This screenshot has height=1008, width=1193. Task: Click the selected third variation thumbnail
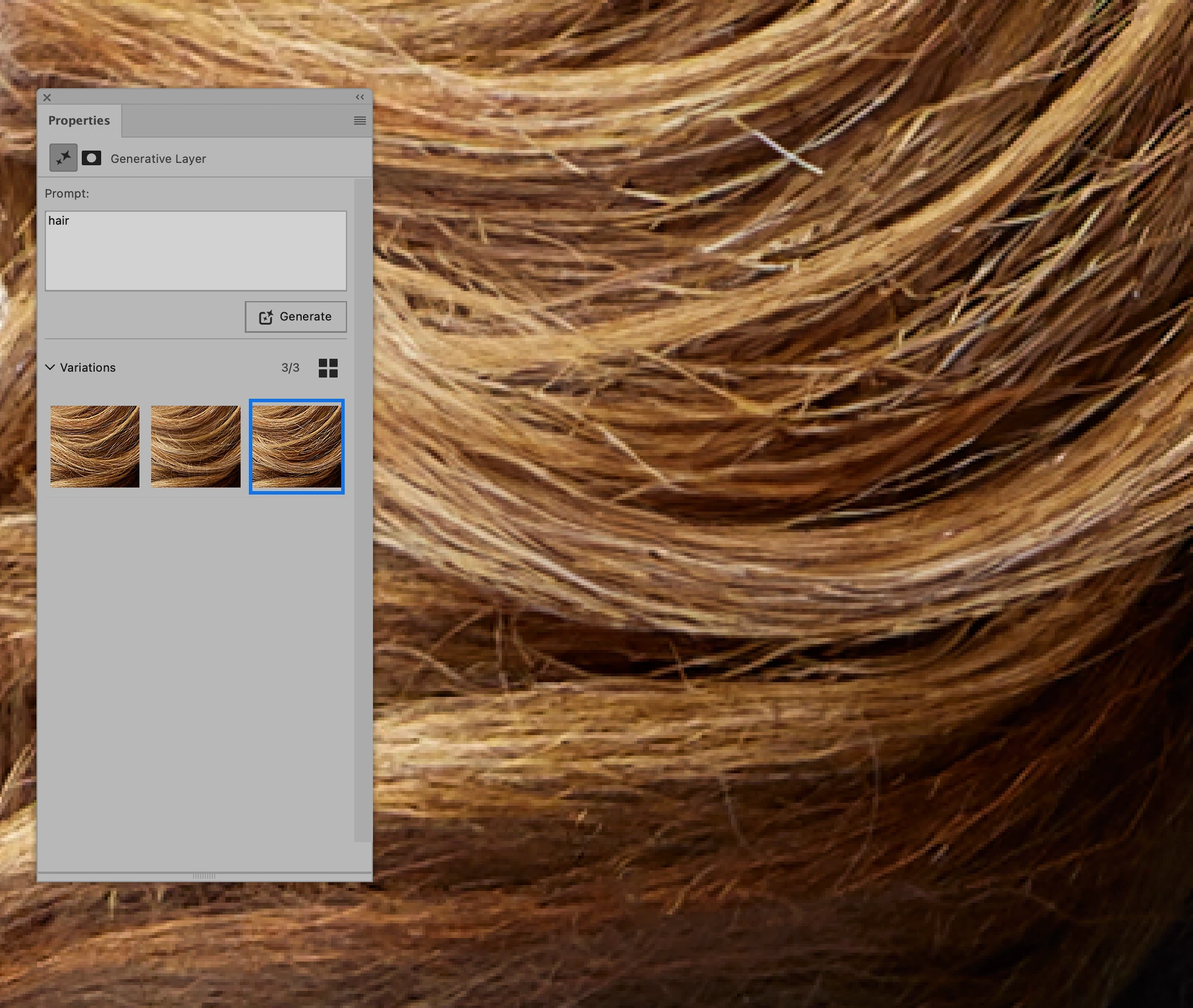(296, 446)
